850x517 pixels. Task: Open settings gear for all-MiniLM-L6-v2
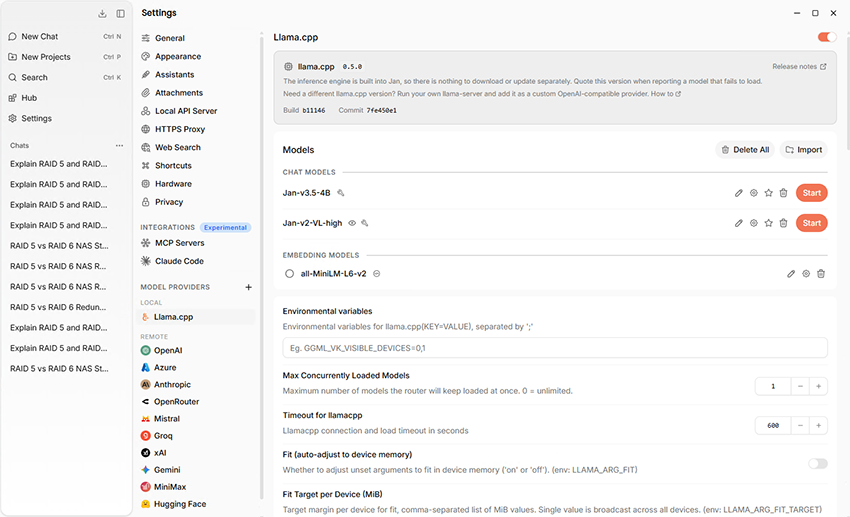806,274
